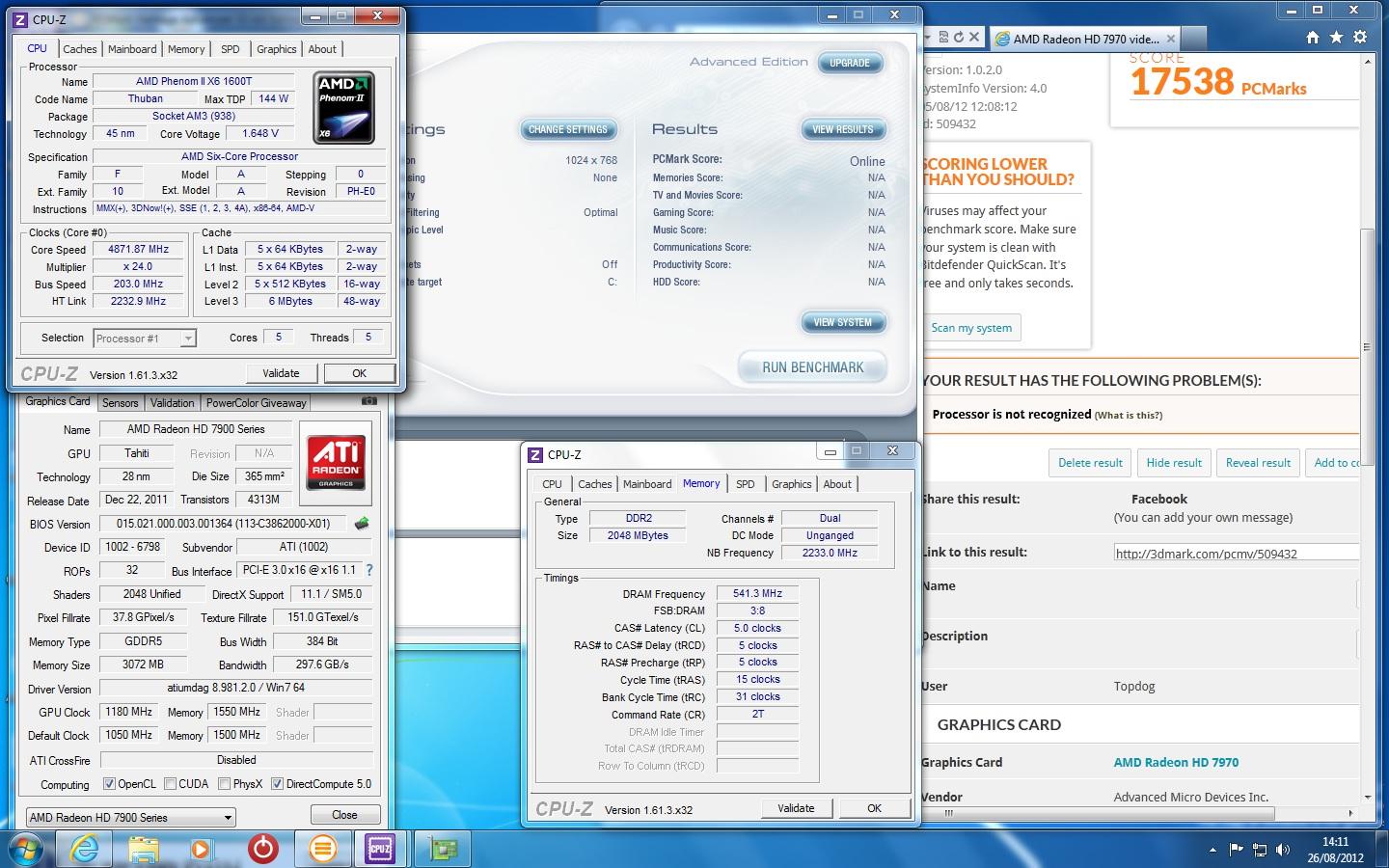Click the browser Home icon

point(1312,38)
